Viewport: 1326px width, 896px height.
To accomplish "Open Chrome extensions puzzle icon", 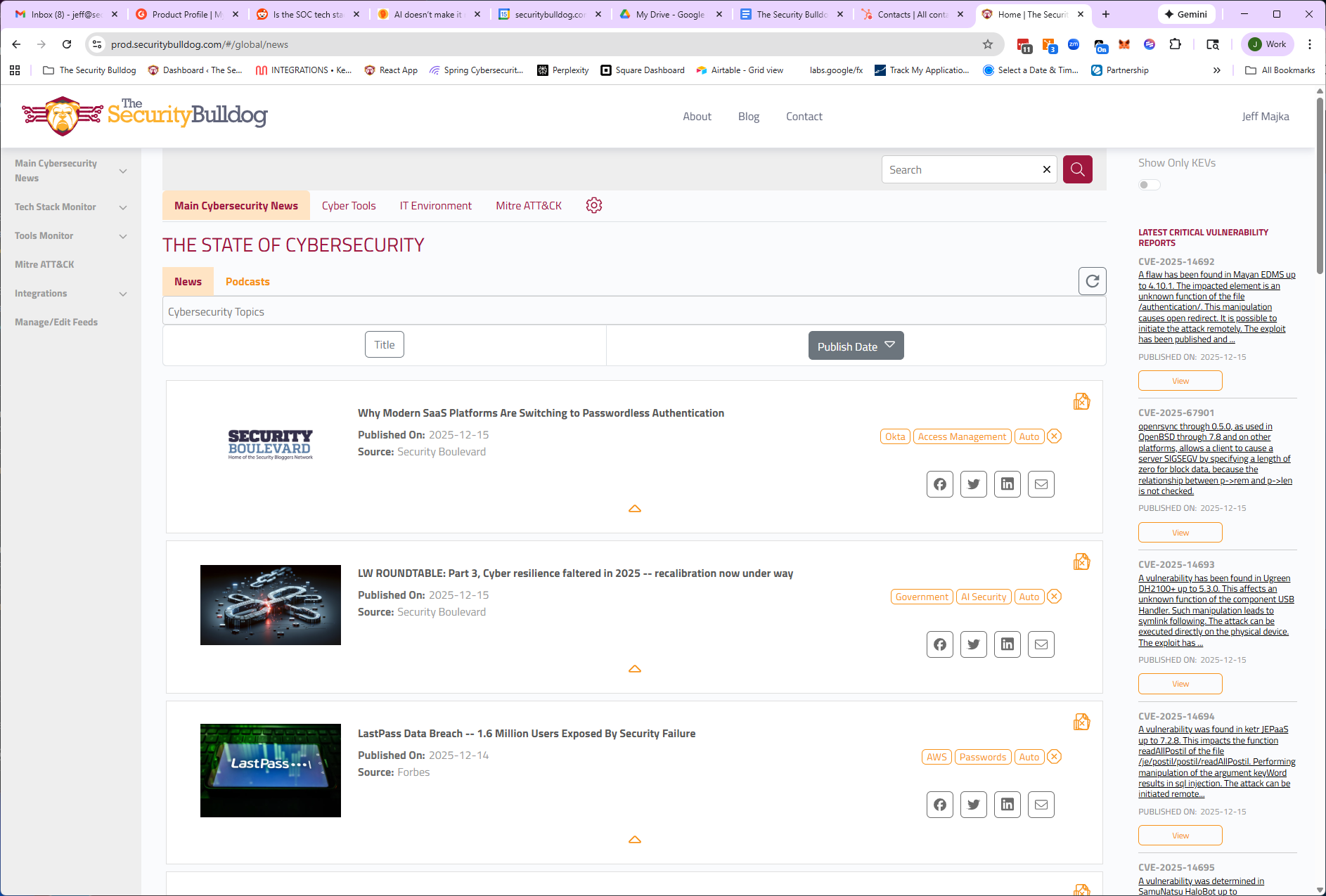I will tap(1175, 44).
